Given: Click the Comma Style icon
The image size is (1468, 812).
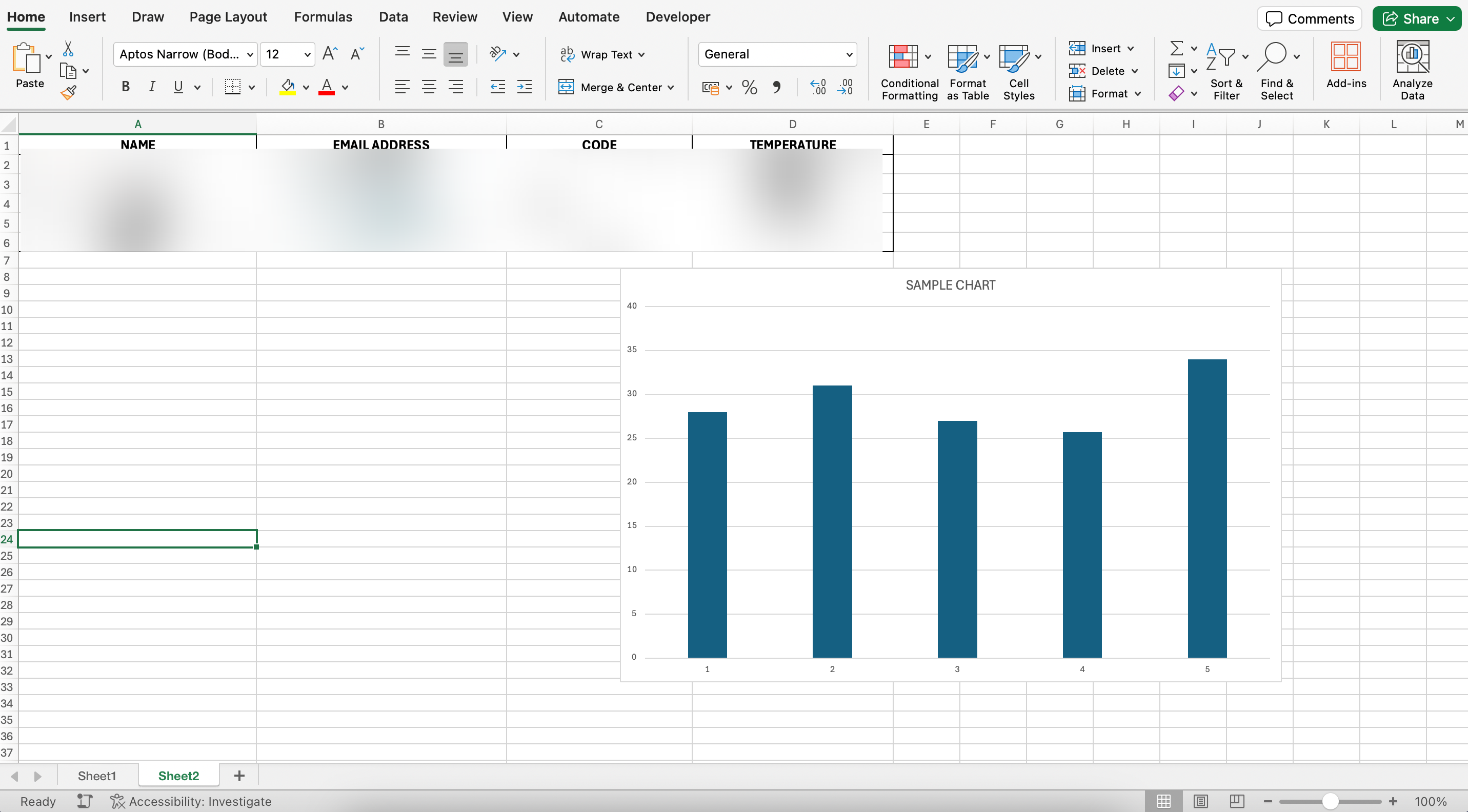Looking at the screenshot, I should tap(778, 87).
